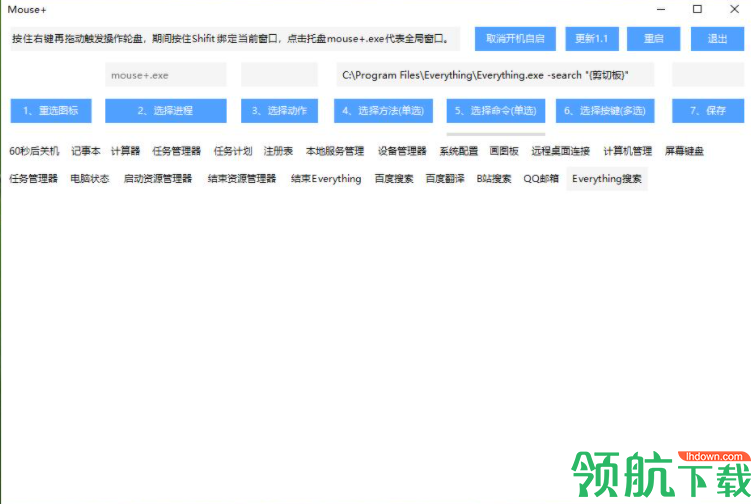This screenshot has height=504, width=751.
Task: Select the 系统配置 command
Action: click(459, 151)
